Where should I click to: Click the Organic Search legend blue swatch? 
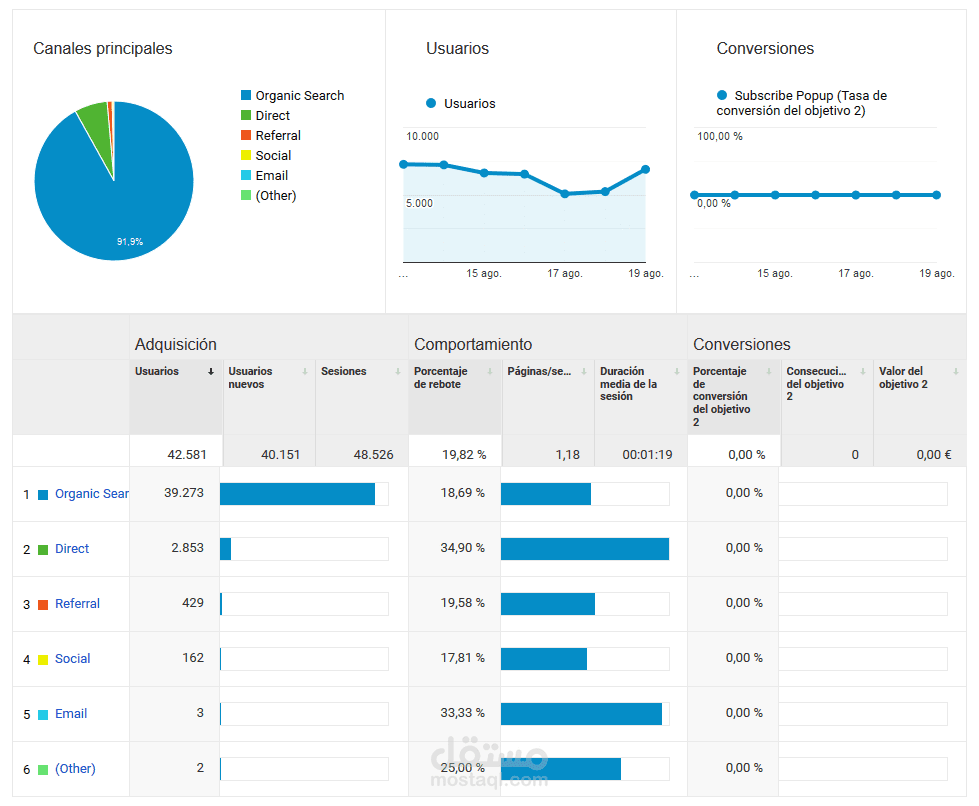pos(246,96)
